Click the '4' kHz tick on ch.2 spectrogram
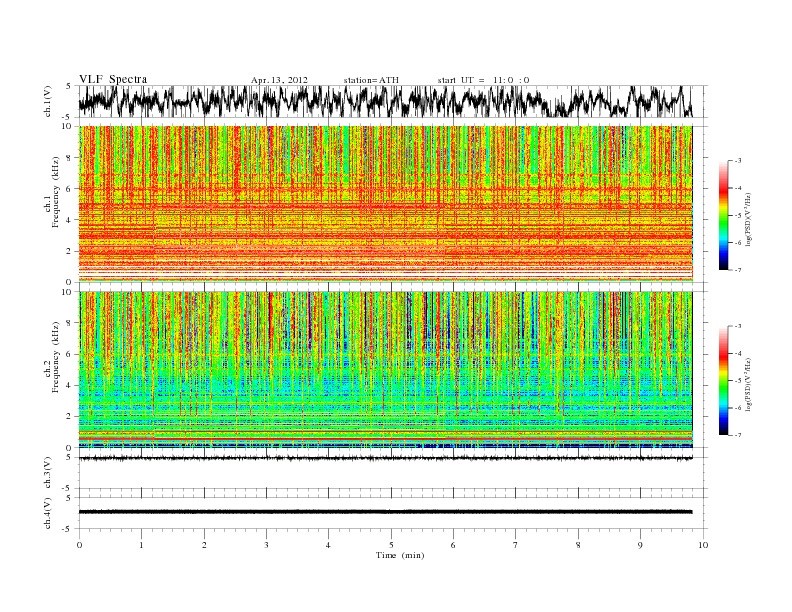 pos(70,386)
